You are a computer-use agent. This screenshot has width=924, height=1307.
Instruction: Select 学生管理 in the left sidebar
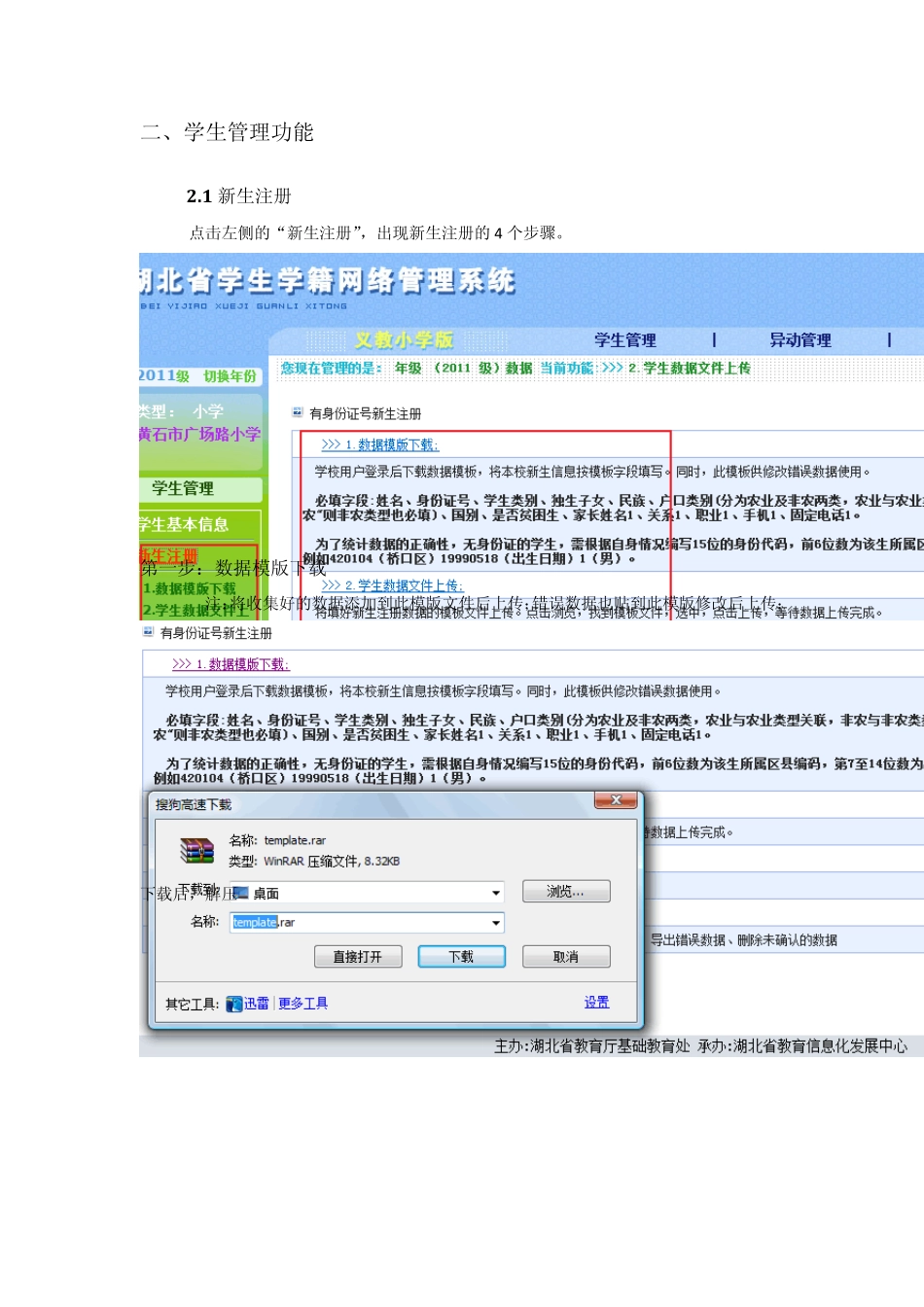tap(183, 488)
